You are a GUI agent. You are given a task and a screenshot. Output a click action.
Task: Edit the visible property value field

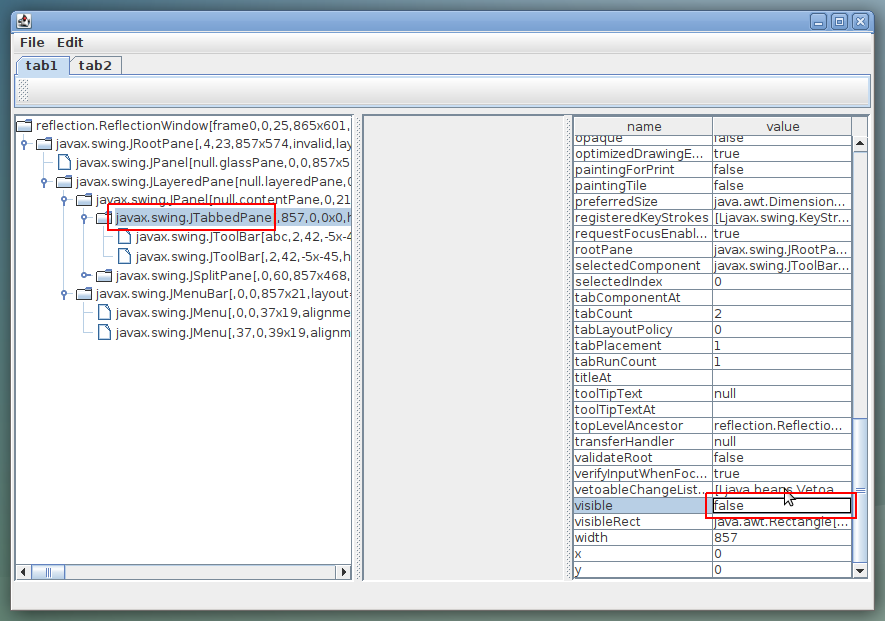tap(782, 506)
